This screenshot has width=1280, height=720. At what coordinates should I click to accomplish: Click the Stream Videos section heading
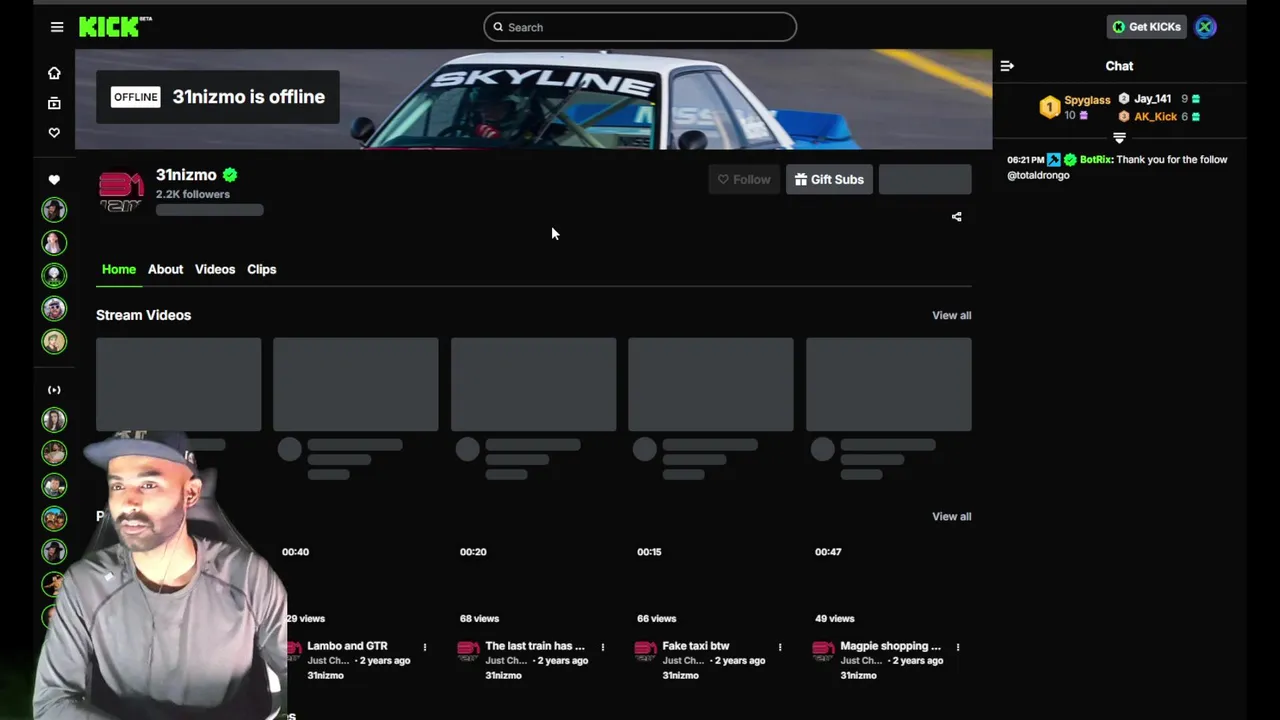tap(143, 315)
